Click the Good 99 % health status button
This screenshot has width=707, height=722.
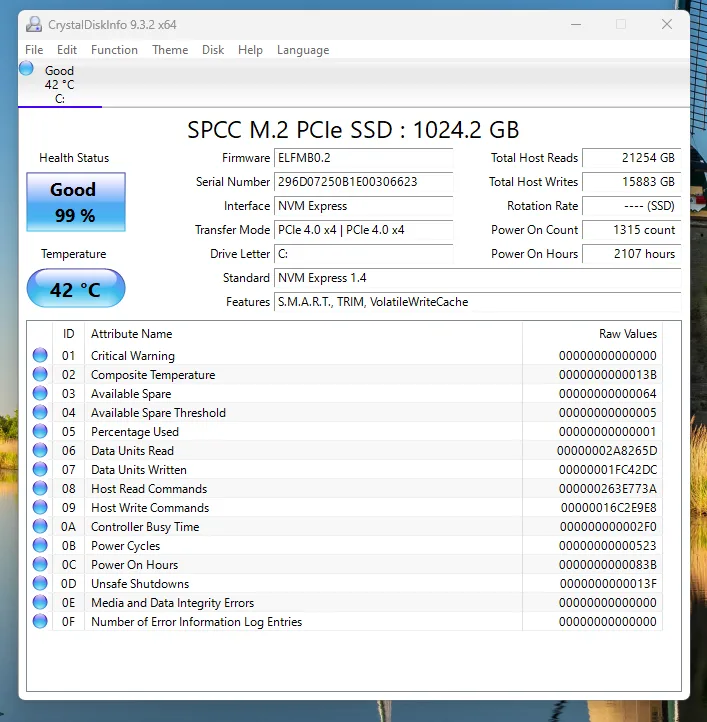(x=75, y=200)
